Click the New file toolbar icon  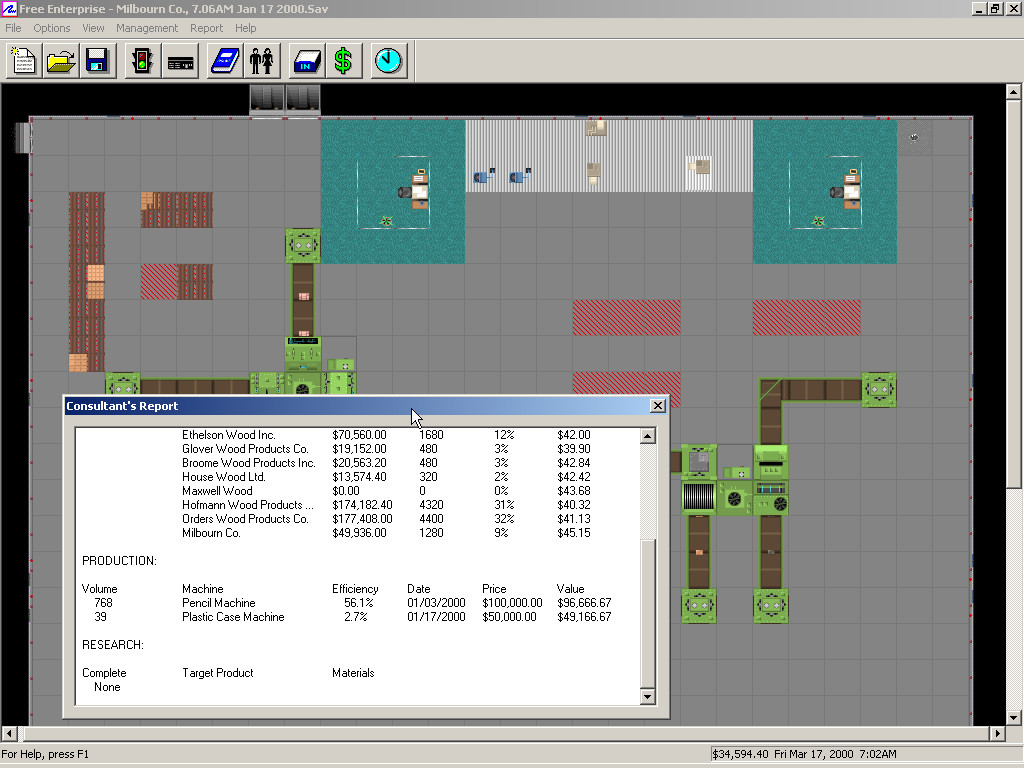coord(24,61)
